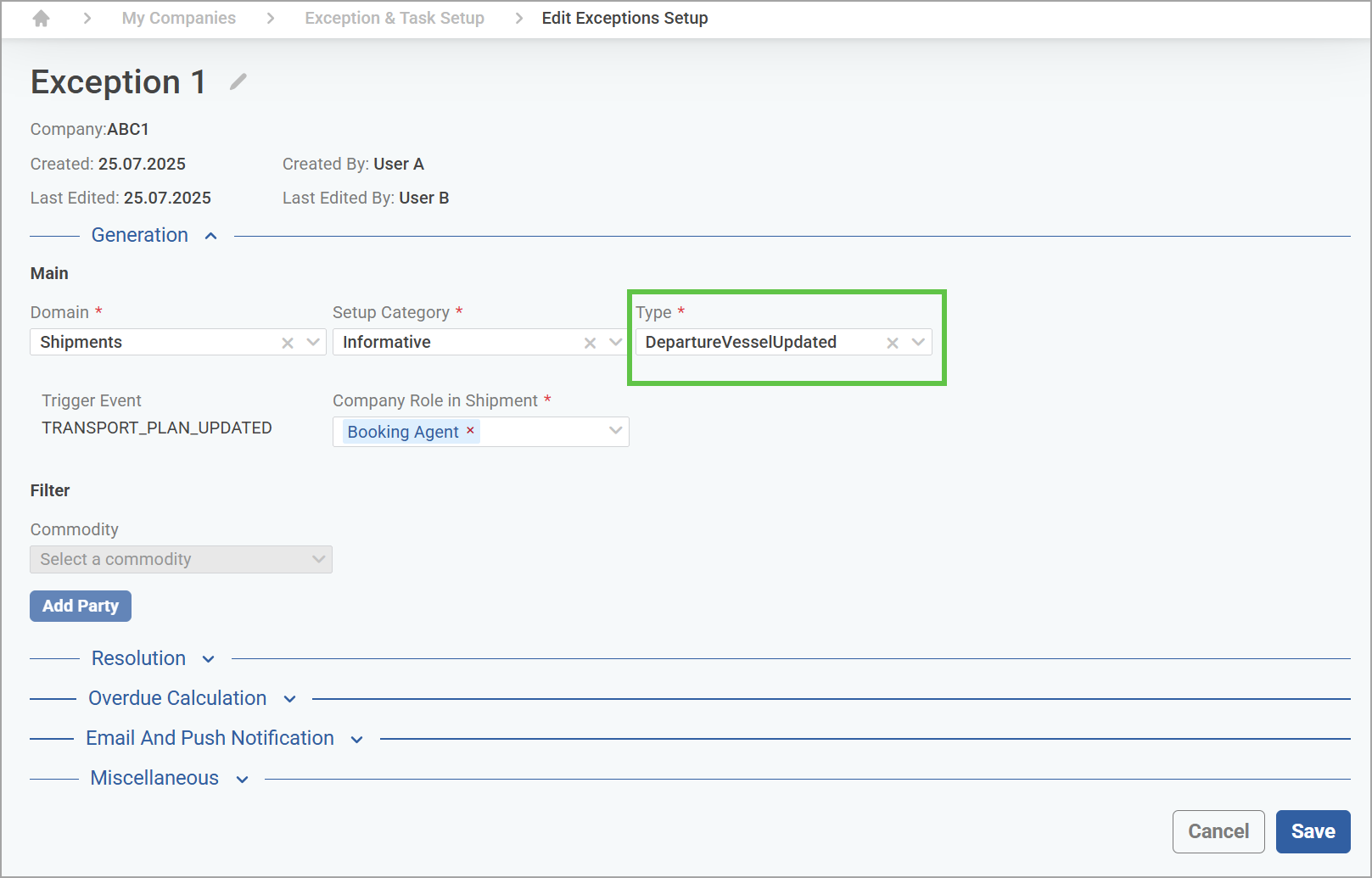1372x878 pixels.
Task: Cancel the exception edits
Action: pyautogui.click(x=1218, y=831)
